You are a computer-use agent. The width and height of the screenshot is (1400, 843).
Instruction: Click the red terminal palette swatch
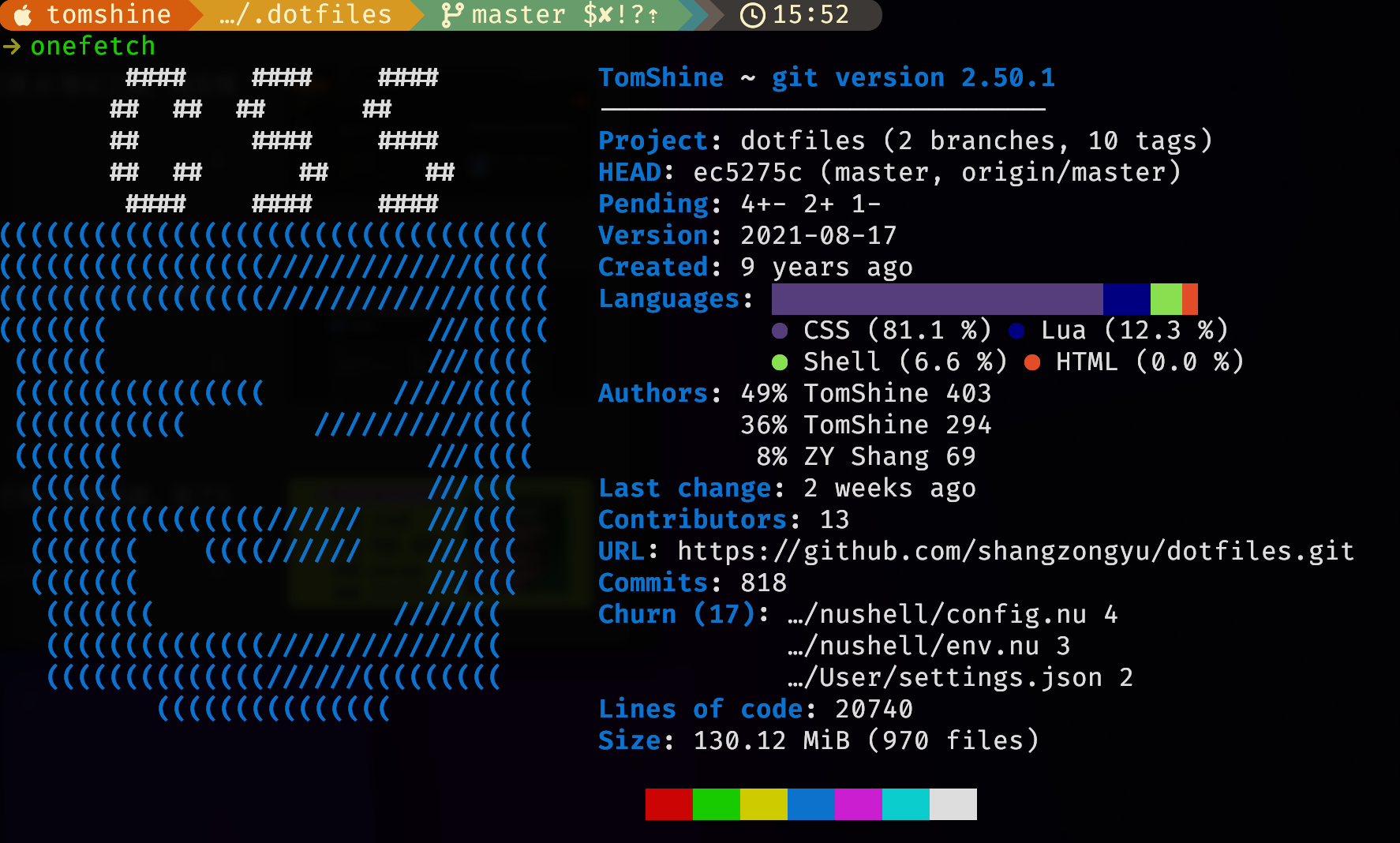(669, 804)
